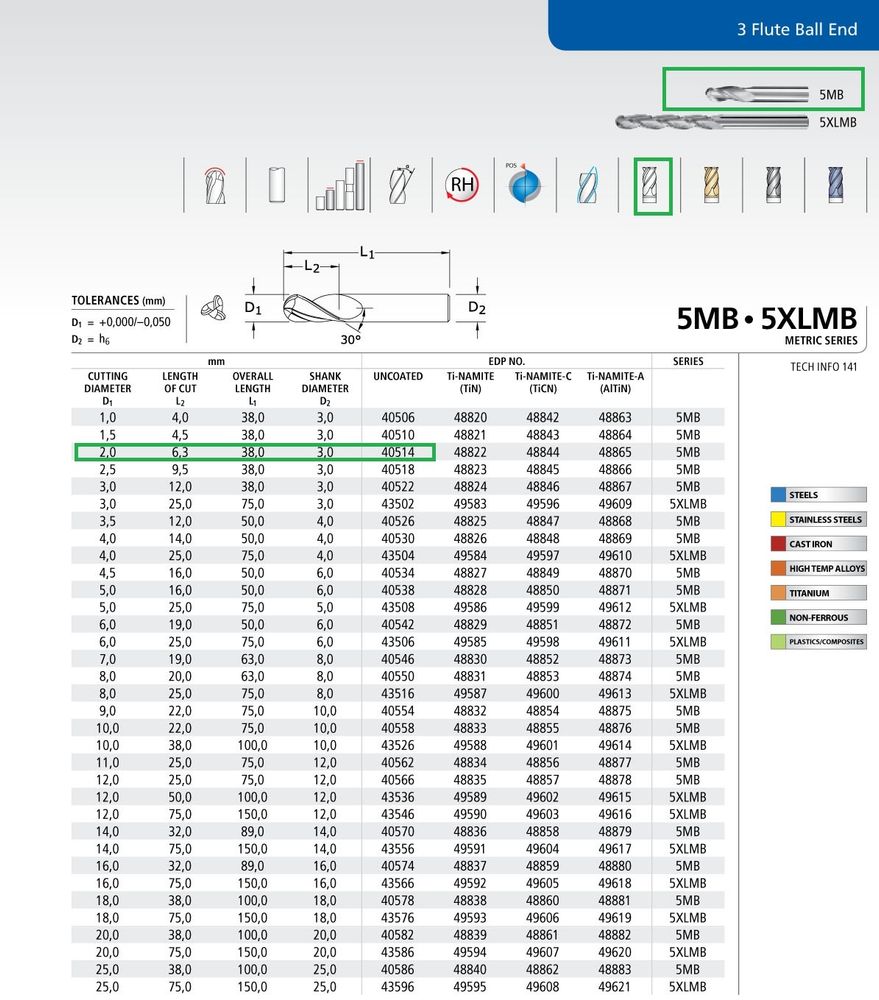Viewport: 879px width, 1000px height.
Task: Click the multiple lengths bar icon
Action: pyautogui.click(x=340, y=185)
